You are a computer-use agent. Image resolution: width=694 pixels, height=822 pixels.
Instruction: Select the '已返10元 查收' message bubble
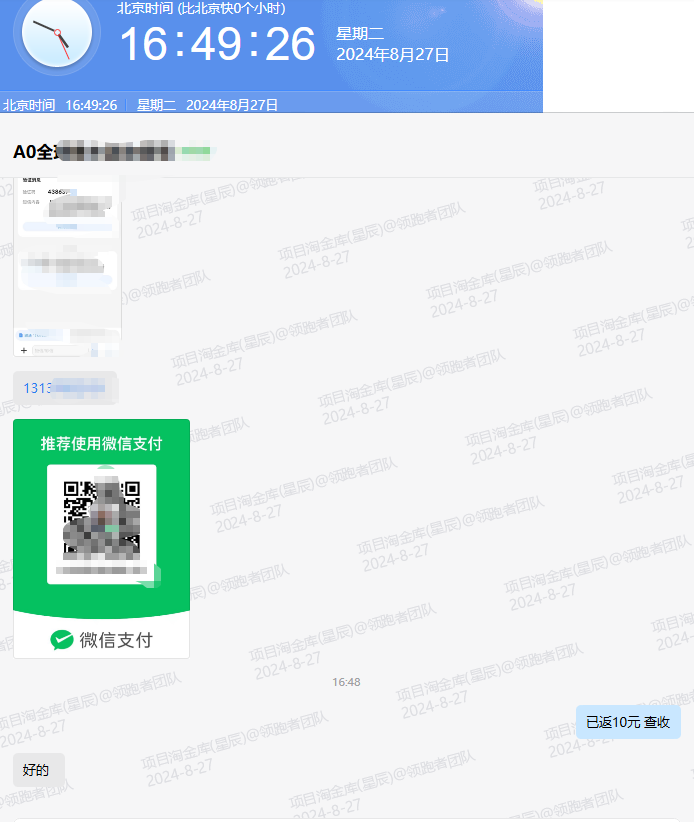pos(628,722)
